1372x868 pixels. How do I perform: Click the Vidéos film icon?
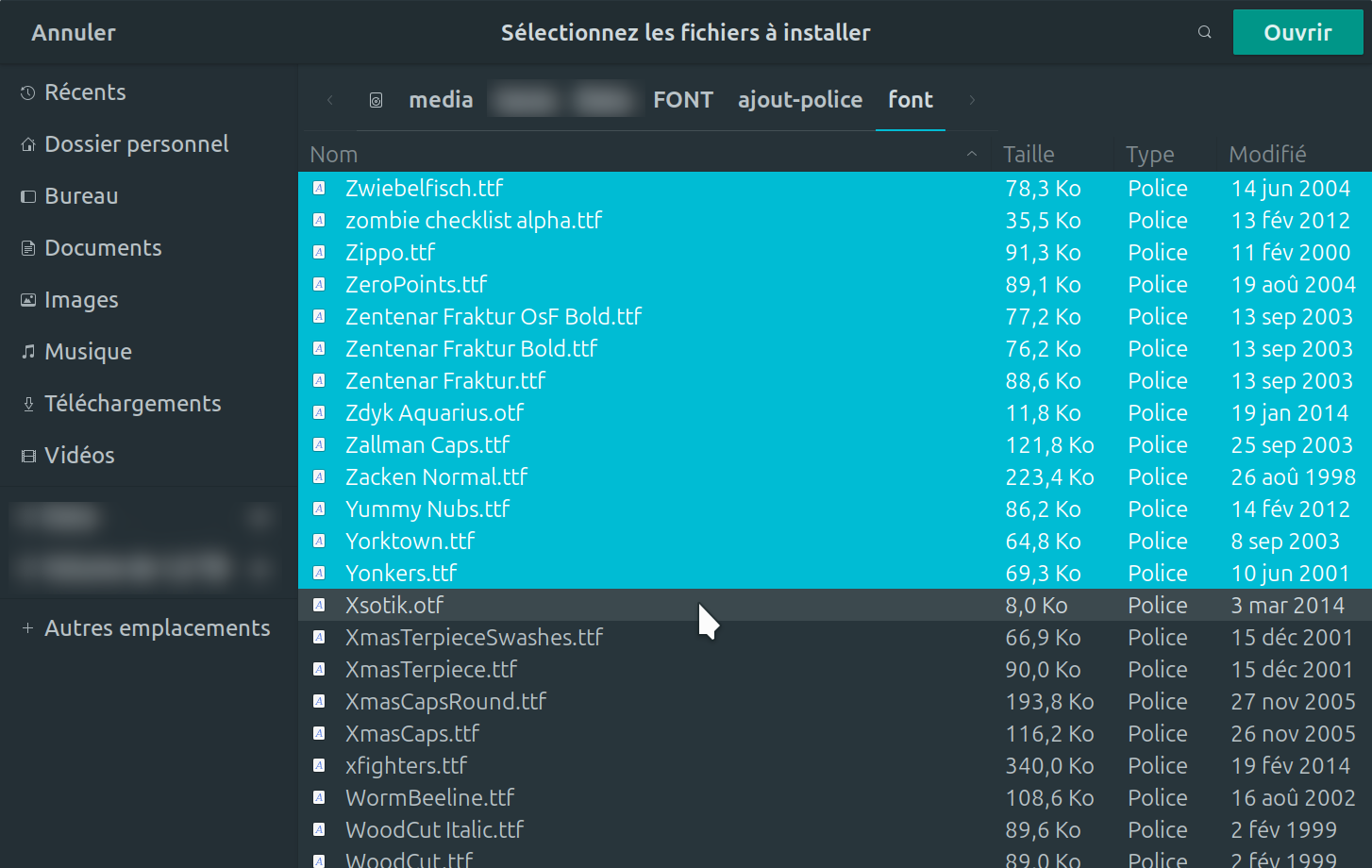(x=27, y=456)
